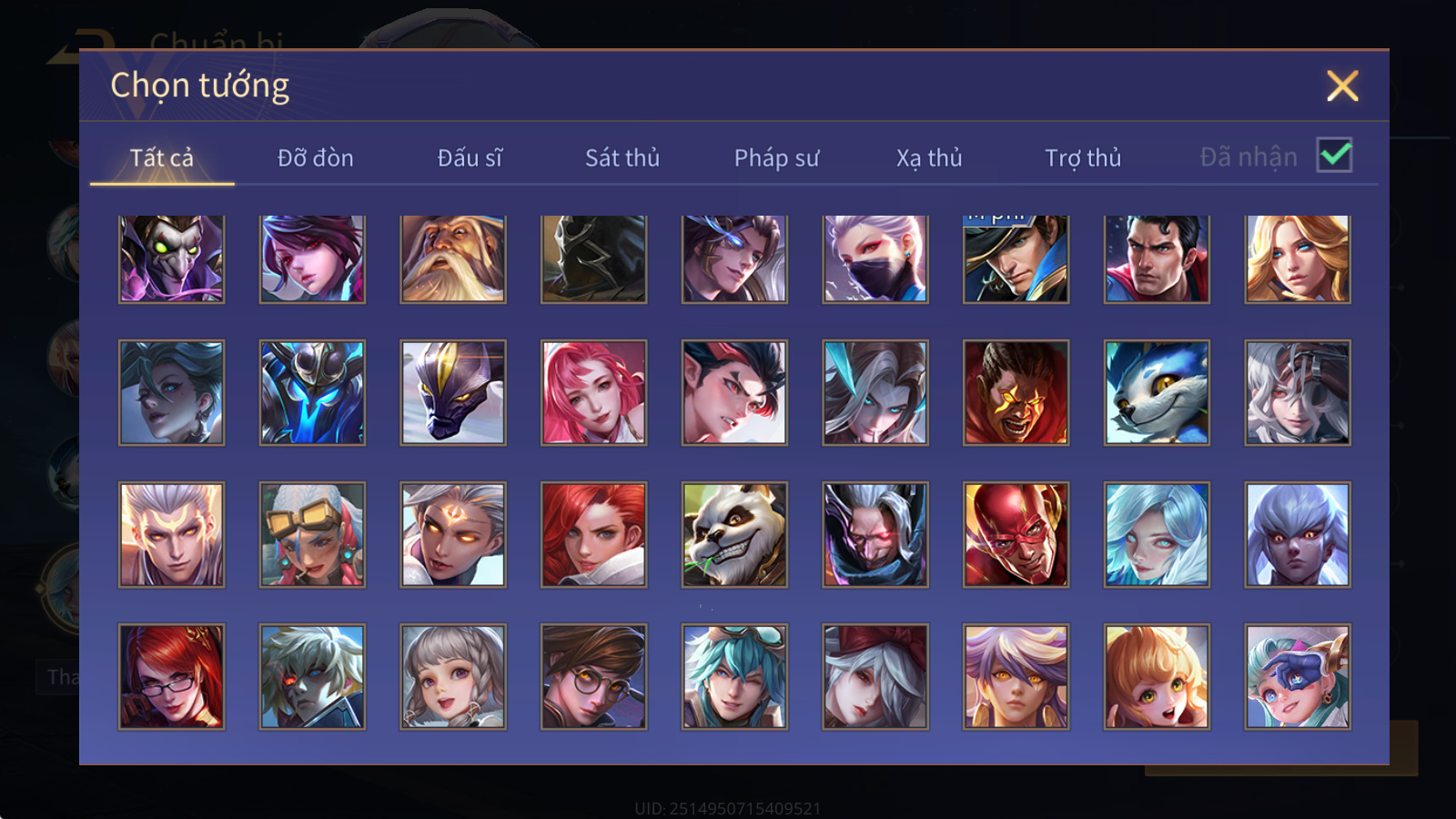Pick the green-eyed purple-hooded villain portrait
Image resolution: width=1456 pixels, height=819 pixels.
tap(171, 258)
